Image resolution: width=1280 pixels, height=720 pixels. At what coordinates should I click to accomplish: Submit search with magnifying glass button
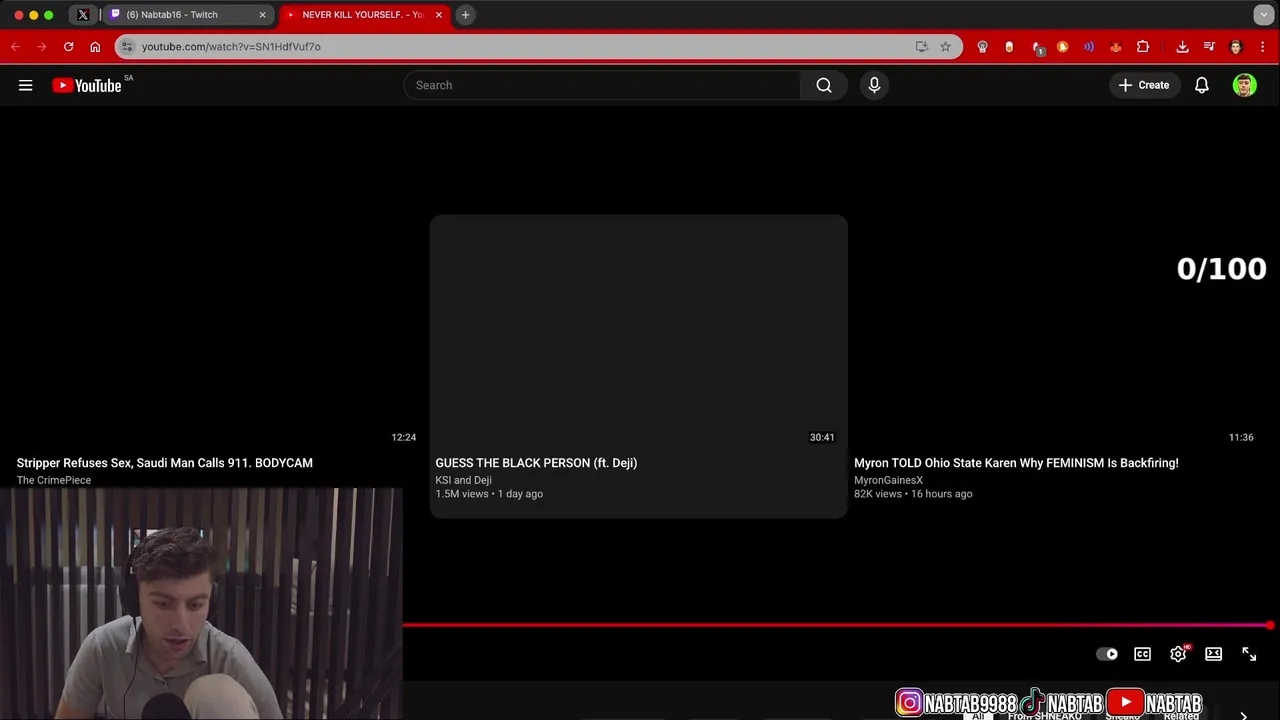tap(824, 85)
